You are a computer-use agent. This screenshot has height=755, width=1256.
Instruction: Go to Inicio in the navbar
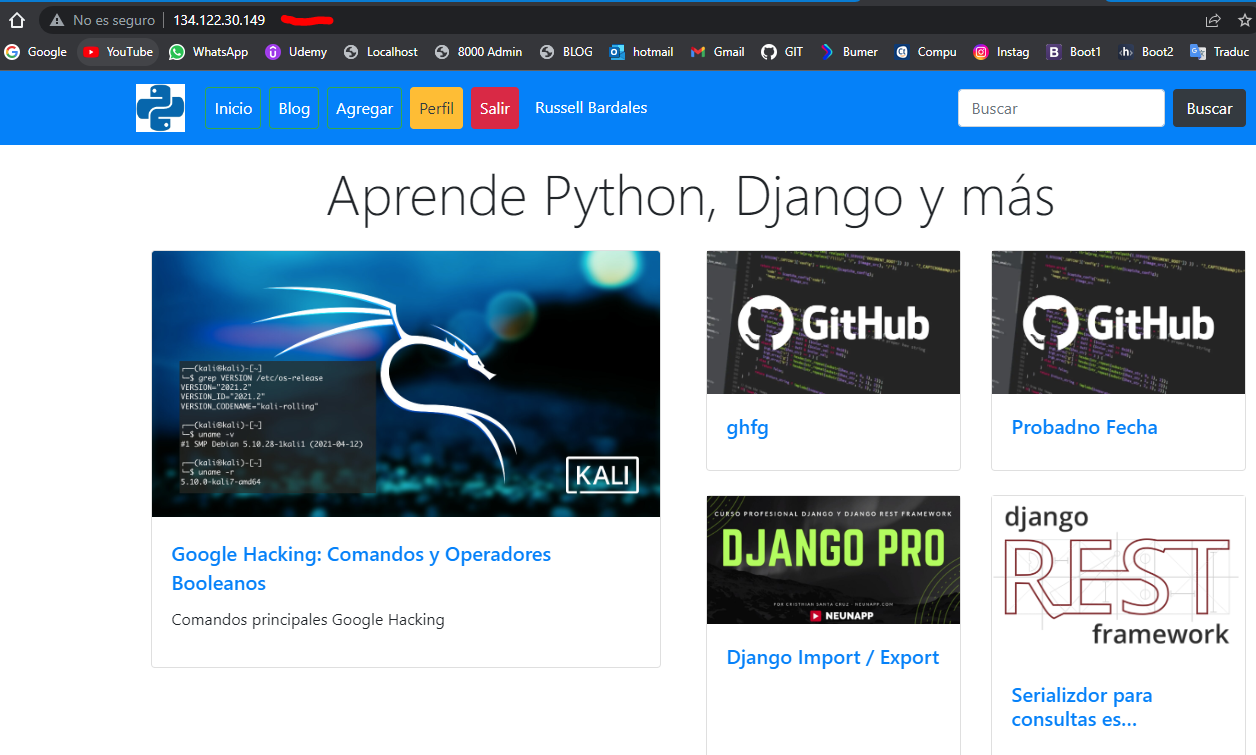click(233, 109)
